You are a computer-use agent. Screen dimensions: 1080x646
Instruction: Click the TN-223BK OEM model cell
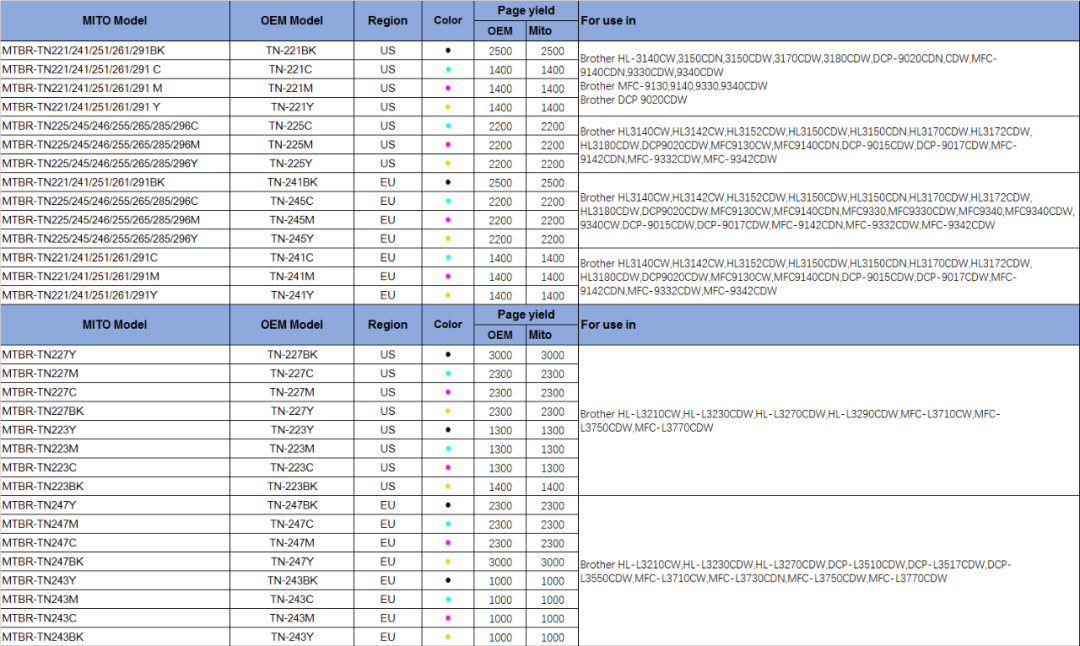[x=291, y=486]
